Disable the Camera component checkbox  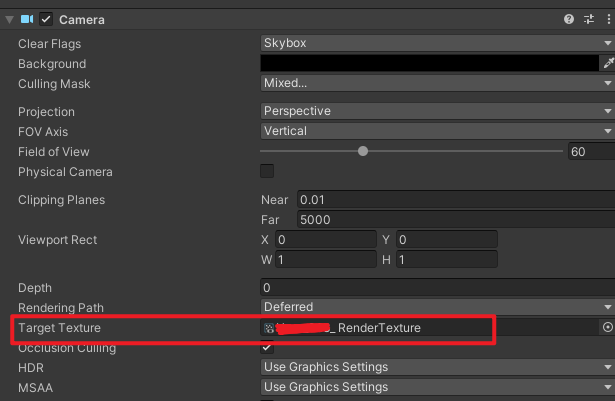pyautogui.click(x=46, y=19)
